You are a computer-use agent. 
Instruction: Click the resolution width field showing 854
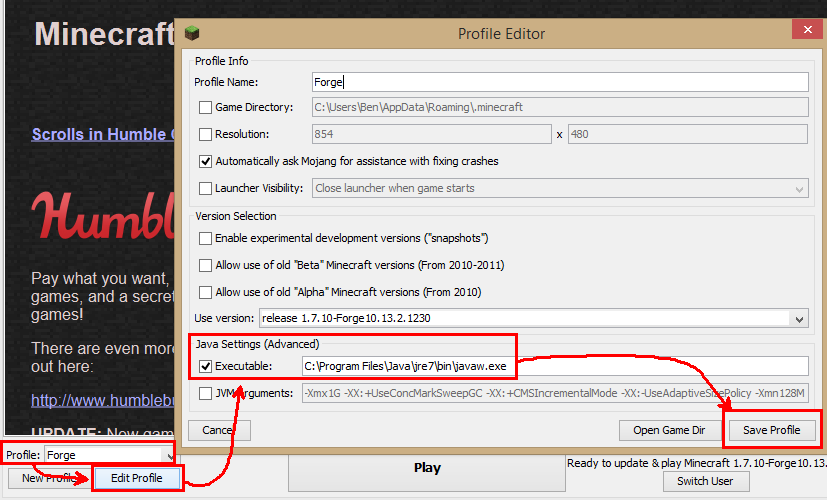[x=432, y=134]
